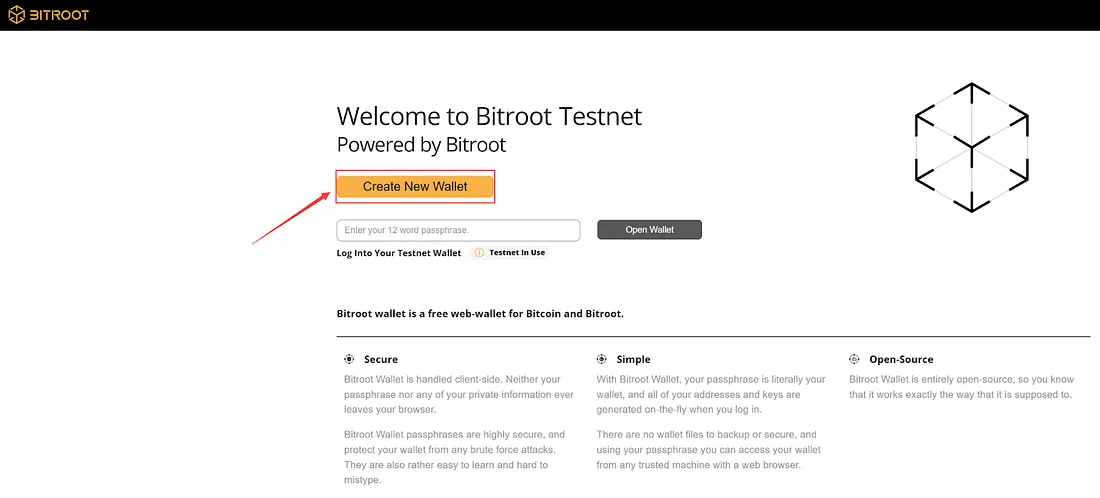Click the Open-Source description paragraph
The width and height of the screenshot is (1100, 498).
pyautogui.click(x=961, y=387)
